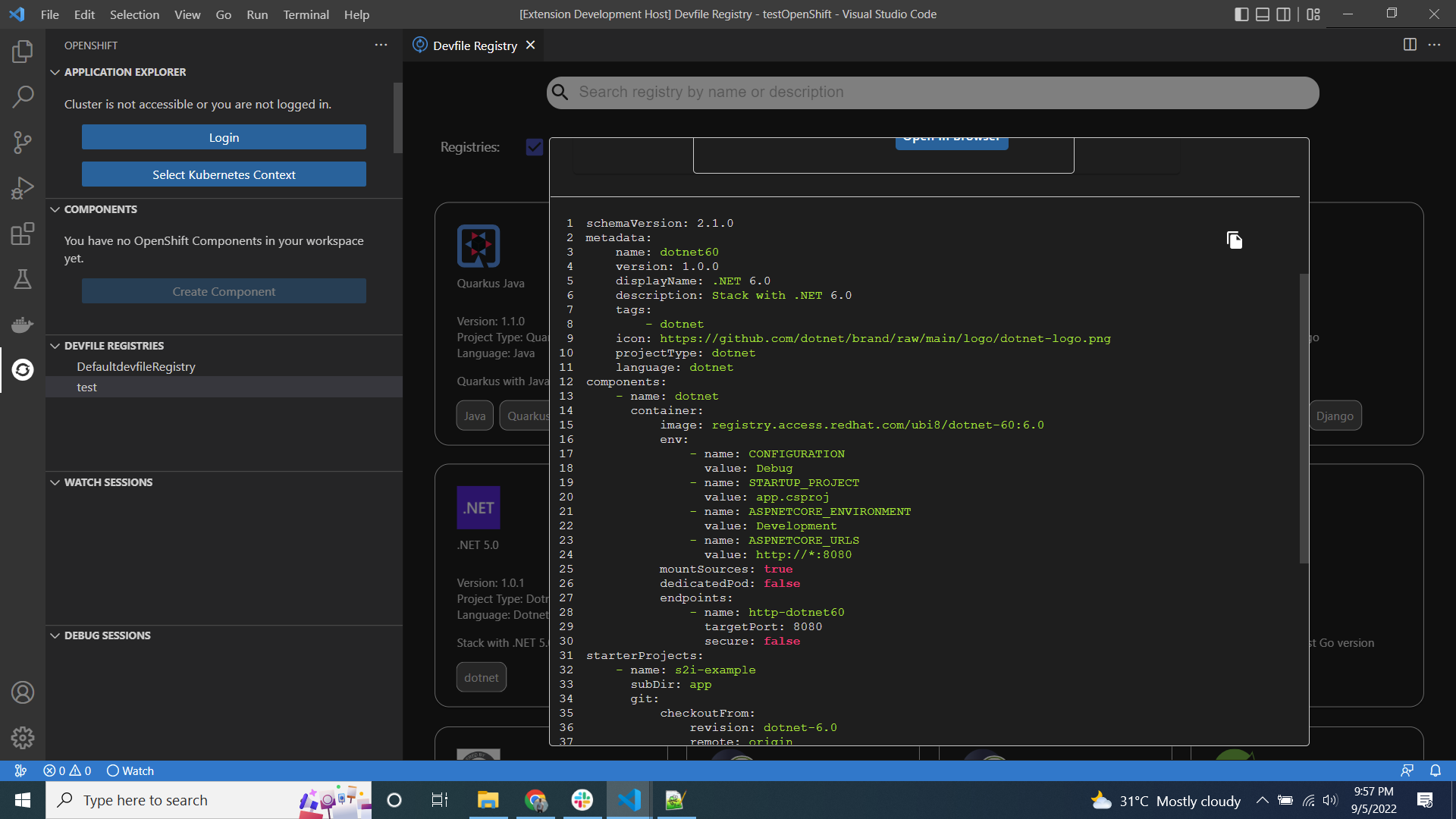
Task: Open the Explorer view in activity bar
Action: tap(23, 52)
